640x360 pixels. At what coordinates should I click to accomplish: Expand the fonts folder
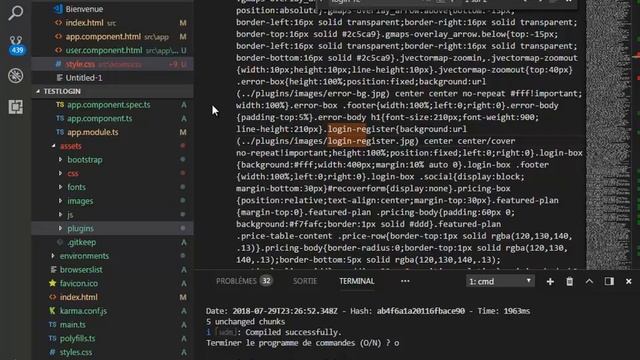(x=112, y=187)
